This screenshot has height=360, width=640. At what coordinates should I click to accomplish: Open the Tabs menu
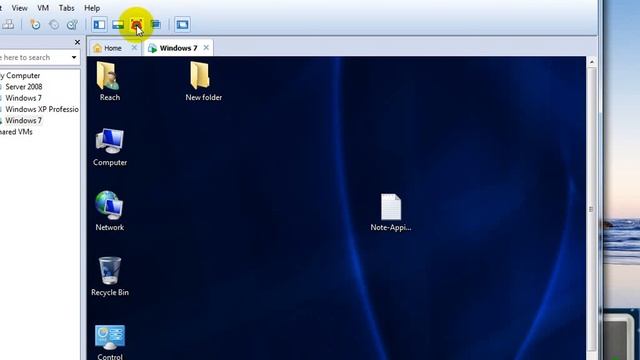[67, 8]
